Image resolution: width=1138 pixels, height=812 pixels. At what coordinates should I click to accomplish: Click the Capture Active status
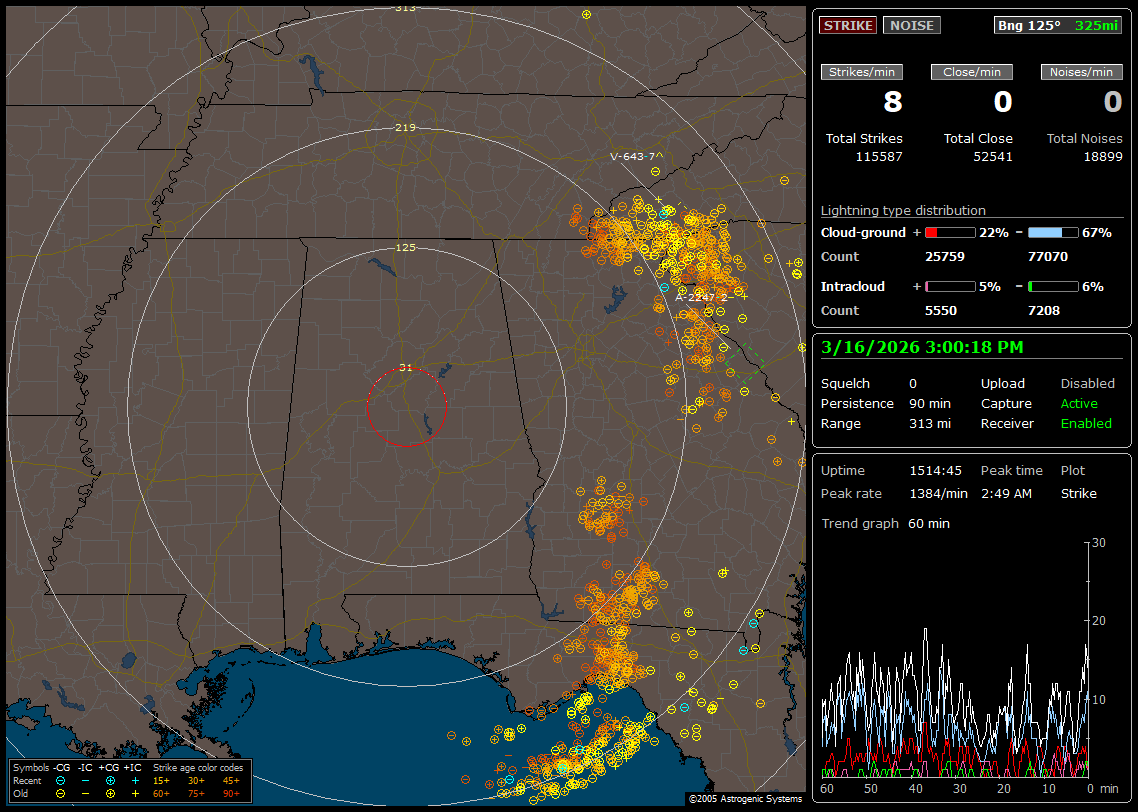point(1079,403)
